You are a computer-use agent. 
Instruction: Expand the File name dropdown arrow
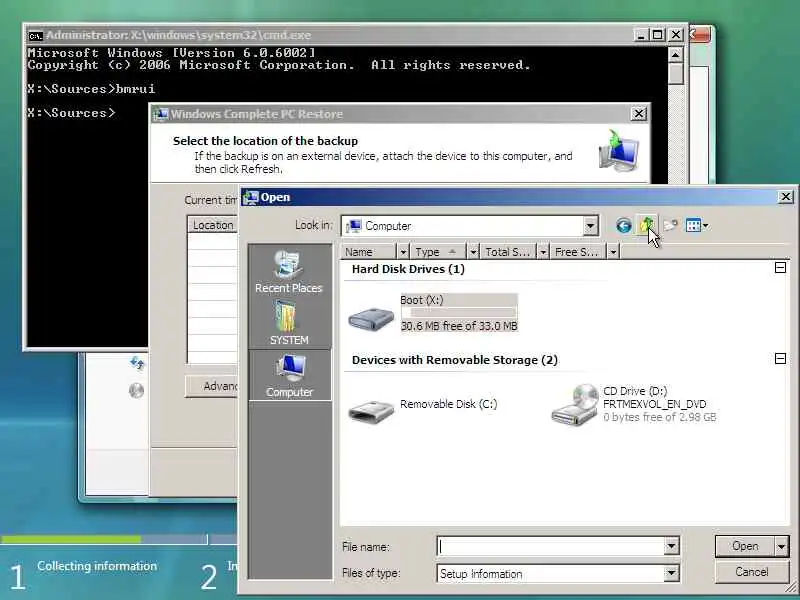click(x=671, y=546)
